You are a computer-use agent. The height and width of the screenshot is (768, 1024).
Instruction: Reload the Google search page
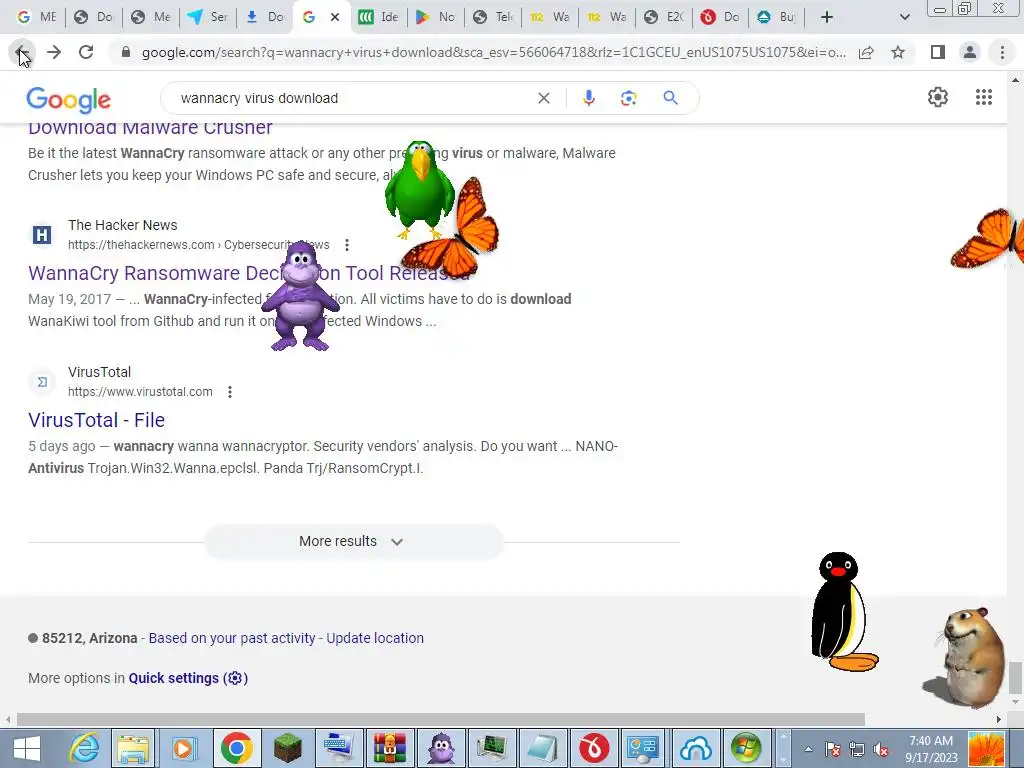click(86, 52)
